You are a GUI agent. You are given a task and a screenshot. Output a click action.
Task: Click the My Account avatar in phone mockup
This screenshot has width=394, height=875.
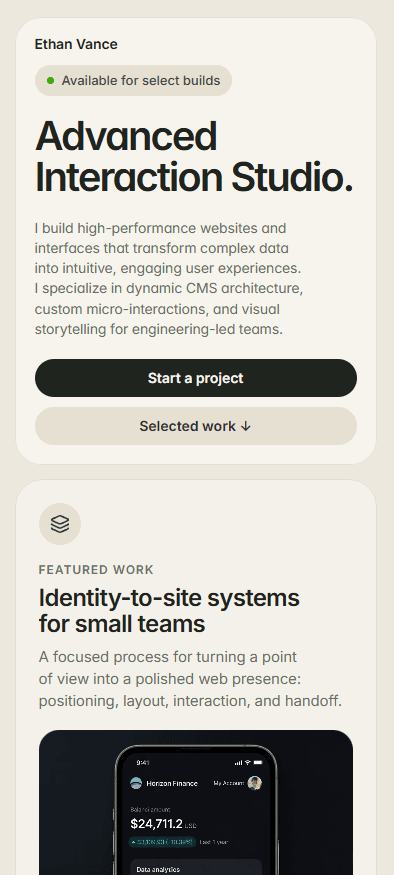click(255, 783)
